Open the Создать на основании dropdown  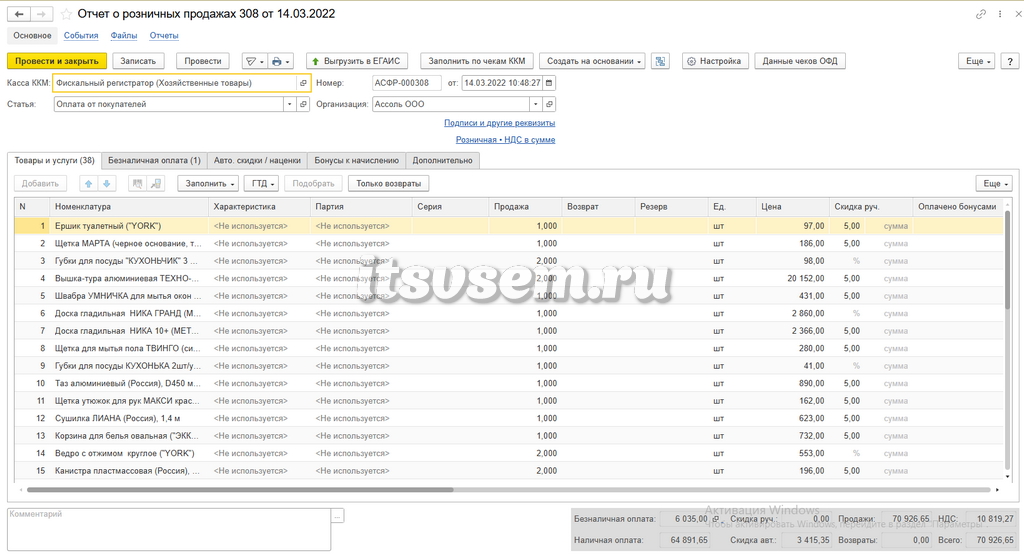tap(592, 61)
